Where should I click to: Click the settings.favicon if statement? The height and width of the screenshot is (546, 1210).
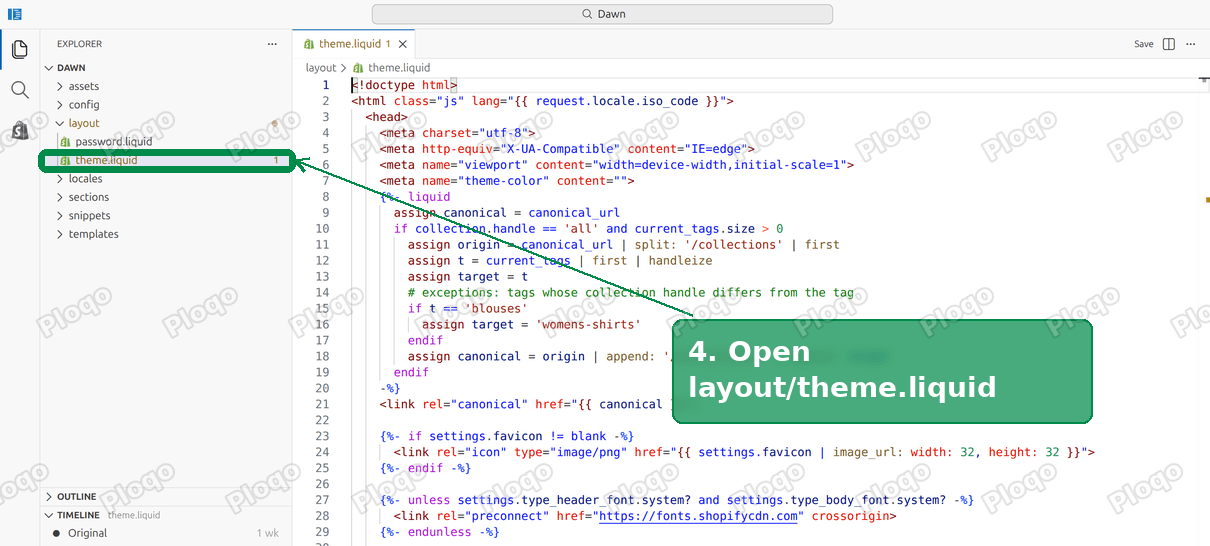(507, 436)
